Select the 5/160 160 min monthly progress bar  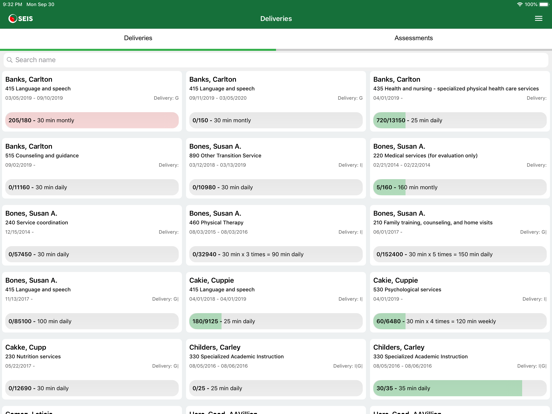point(460,187)
